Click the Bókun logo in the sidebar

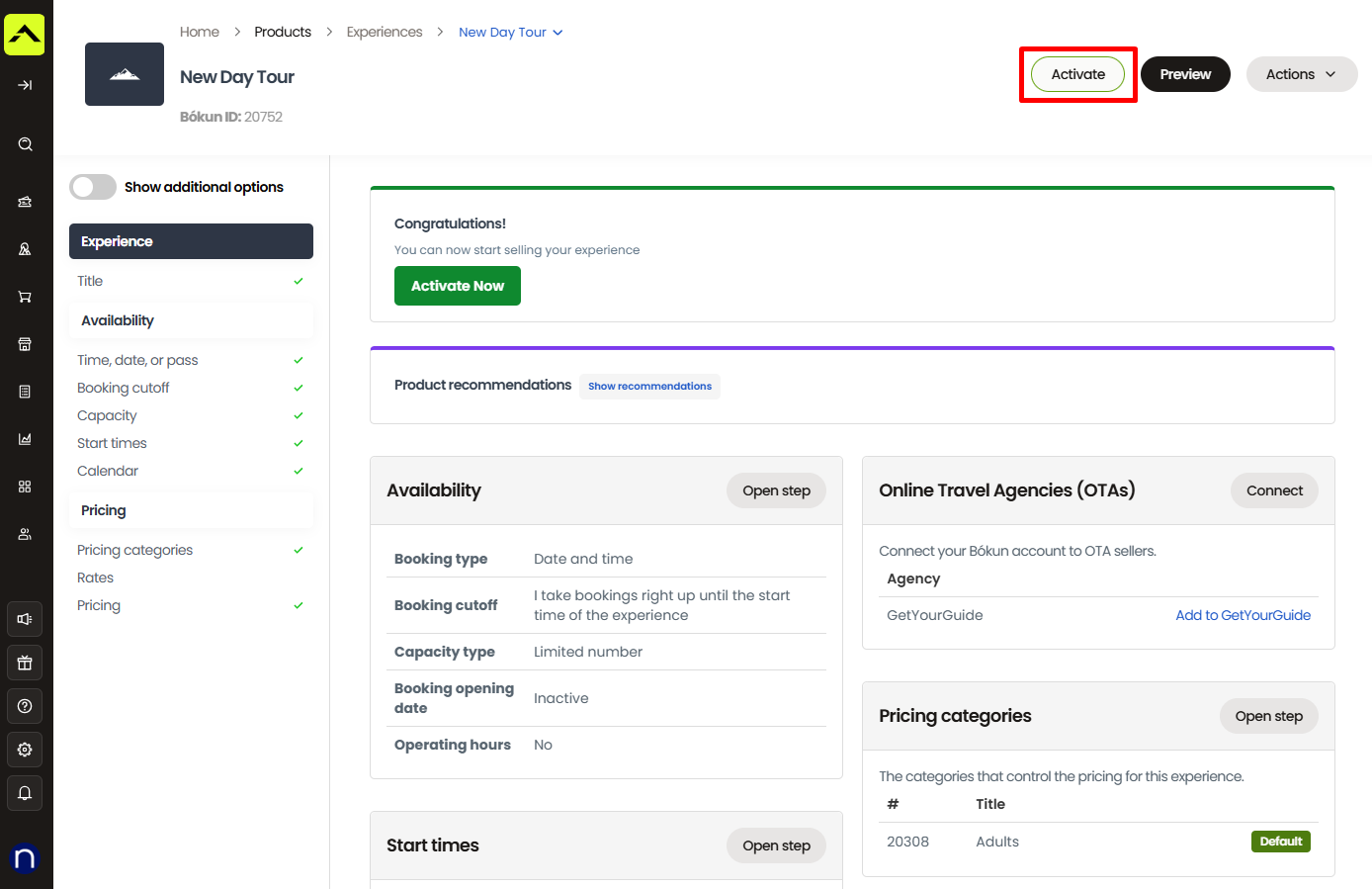pos(25,35)
